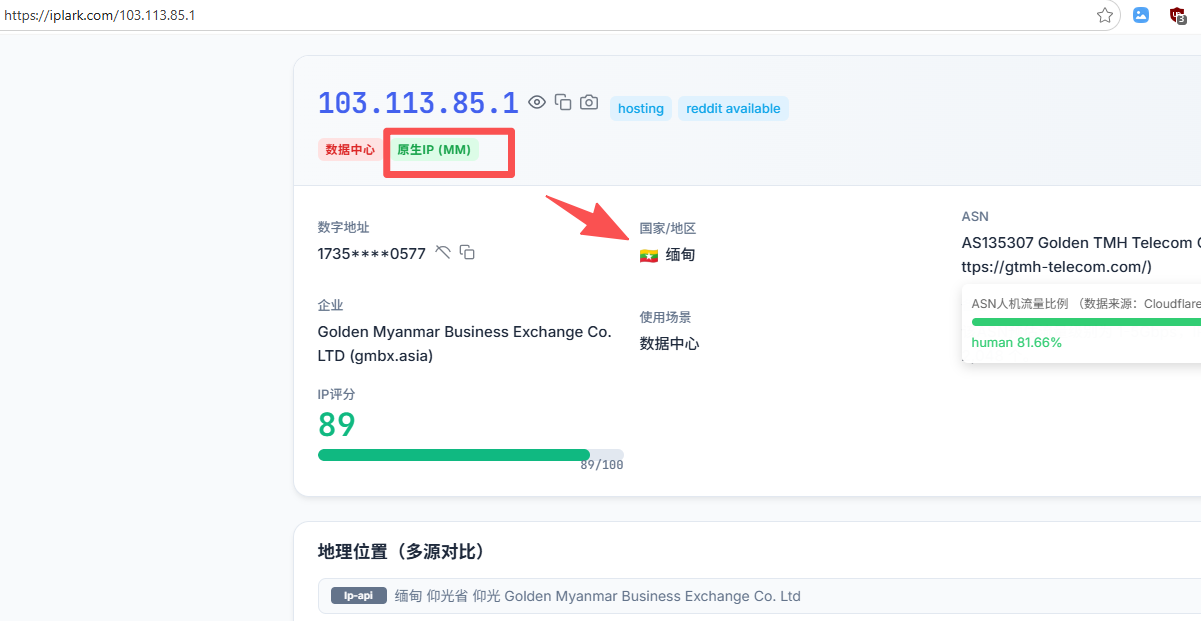Viewport: 1201px width, 621px height.
Task: Open the blue image extension icon
Action: coord(1141,15)
